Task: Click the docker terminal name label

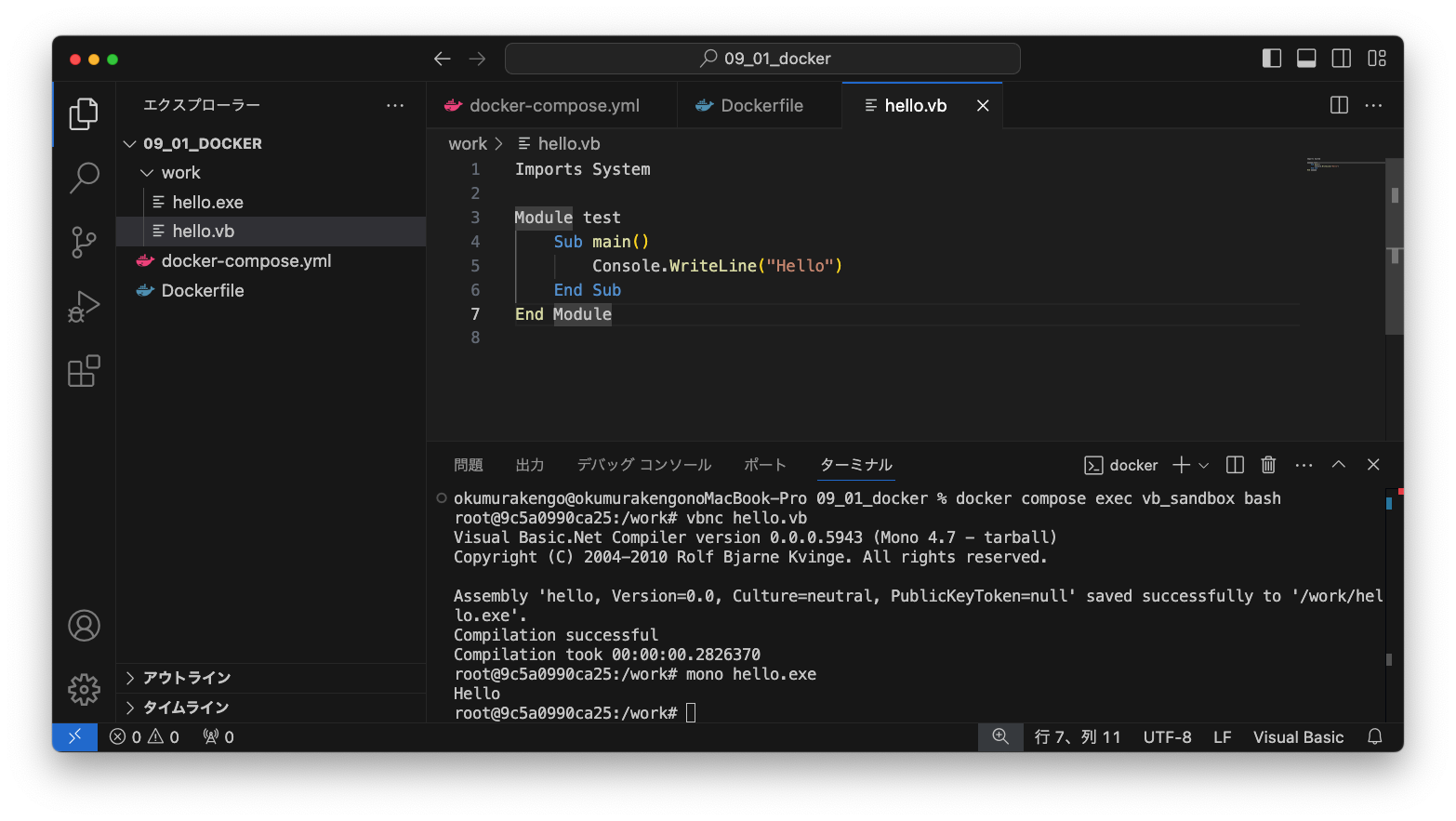Action: [x=1121, y=465]
